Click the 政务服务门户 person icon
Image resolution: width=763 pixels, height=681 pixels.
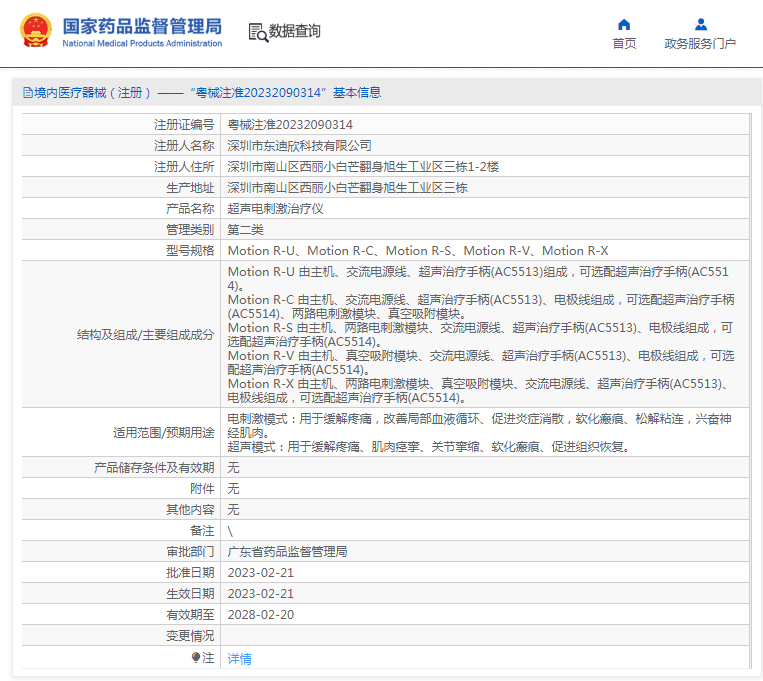coord(700,24)
